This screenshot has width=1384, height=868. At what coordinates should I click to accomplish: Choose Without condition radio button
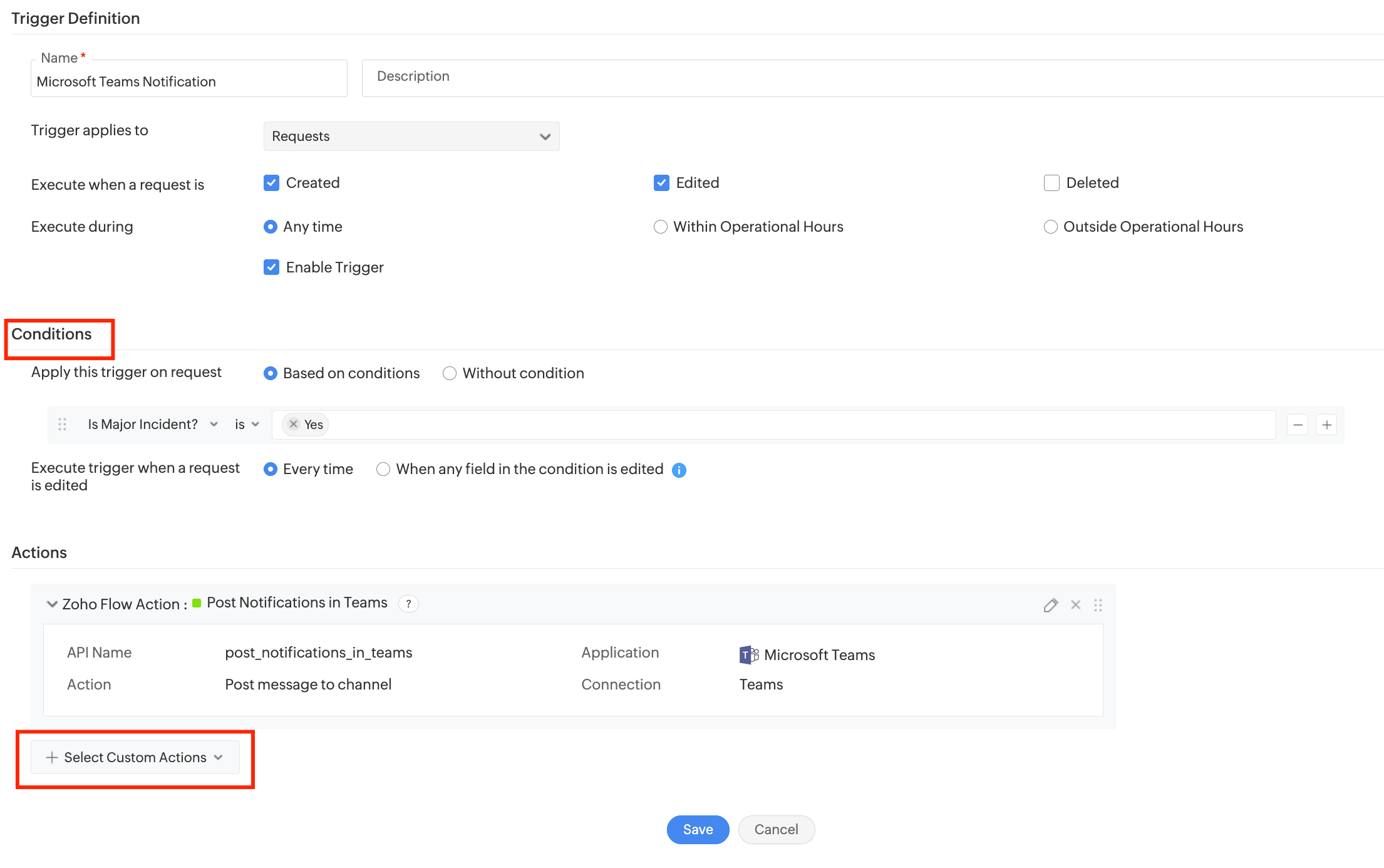click(x=449, y=373)
